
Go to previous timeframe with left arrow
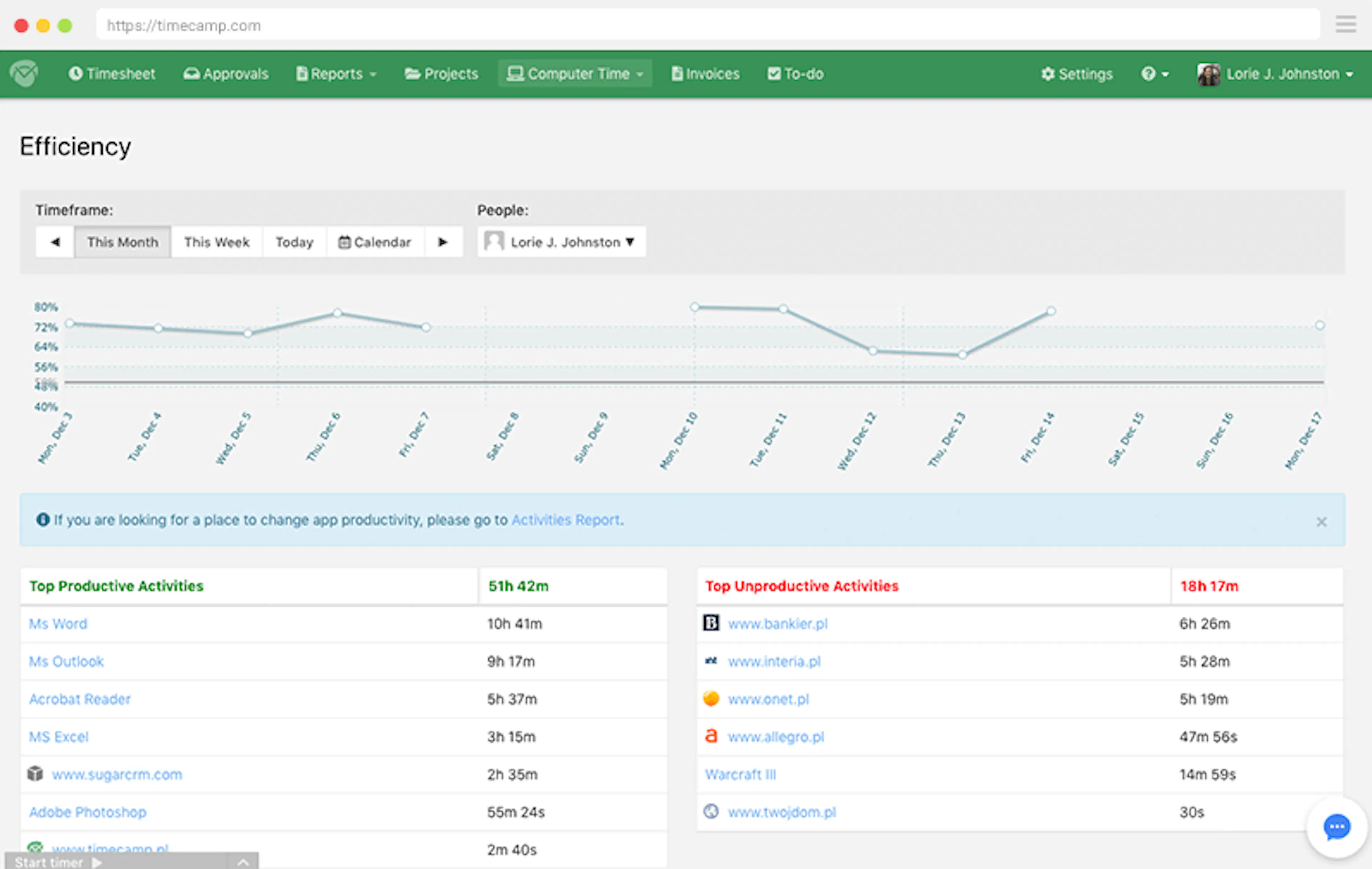(55, 242)
